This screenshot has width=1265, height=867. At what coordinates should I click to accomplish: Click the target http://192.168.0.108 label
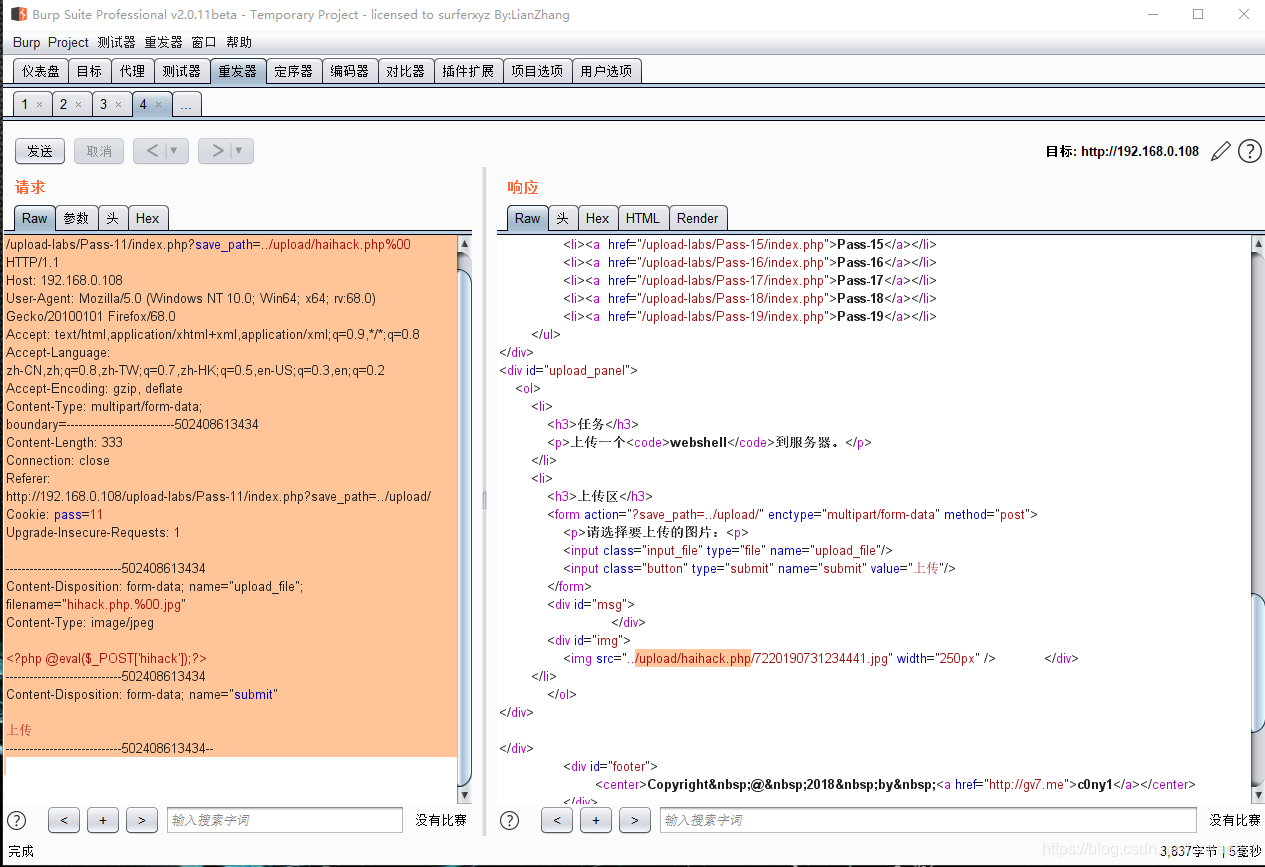point(1122,151)
